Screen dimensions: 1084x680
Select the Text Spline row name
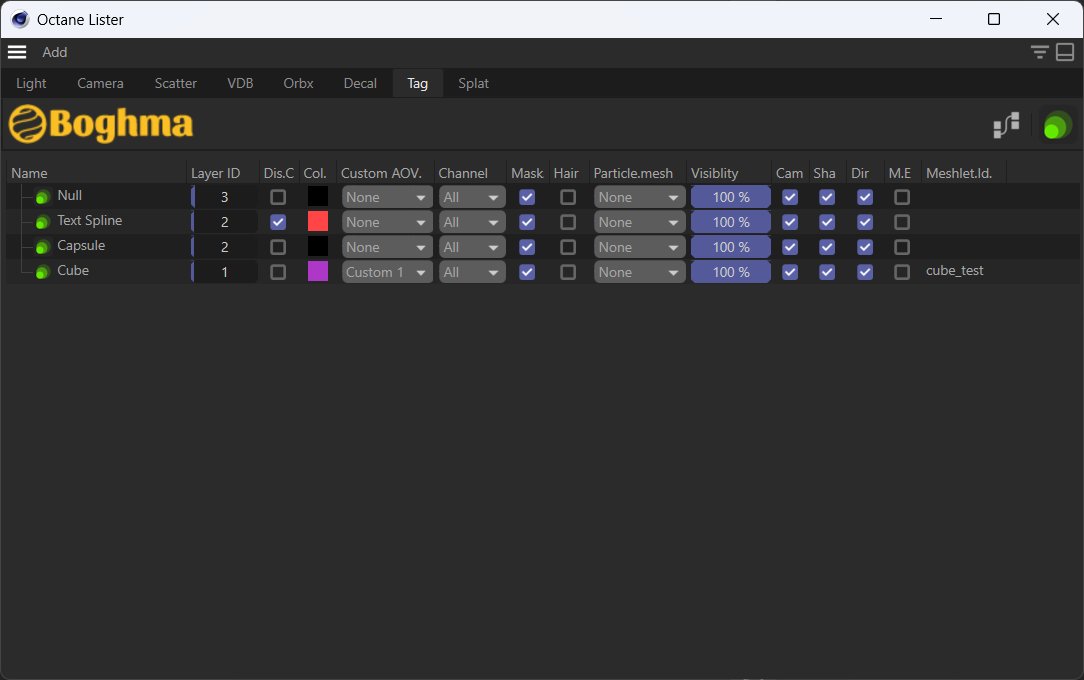click(x=90, y=220)
